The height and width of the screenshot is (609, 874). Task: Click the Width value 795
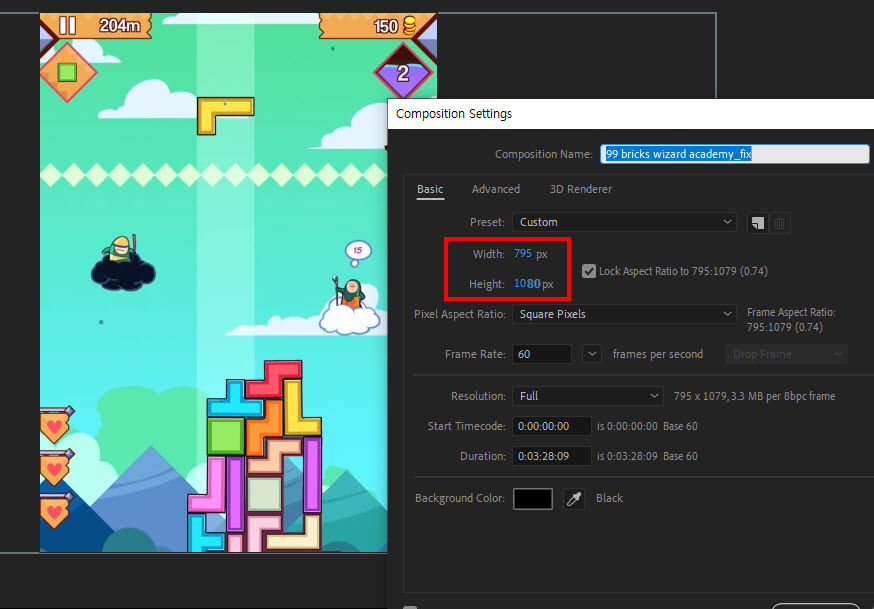click(x=523, y=254)
